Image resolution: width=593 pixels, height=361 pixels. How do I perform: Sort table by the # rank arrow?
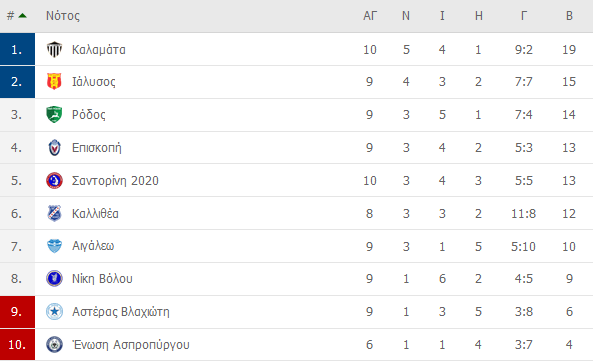[x=22, y=15]
